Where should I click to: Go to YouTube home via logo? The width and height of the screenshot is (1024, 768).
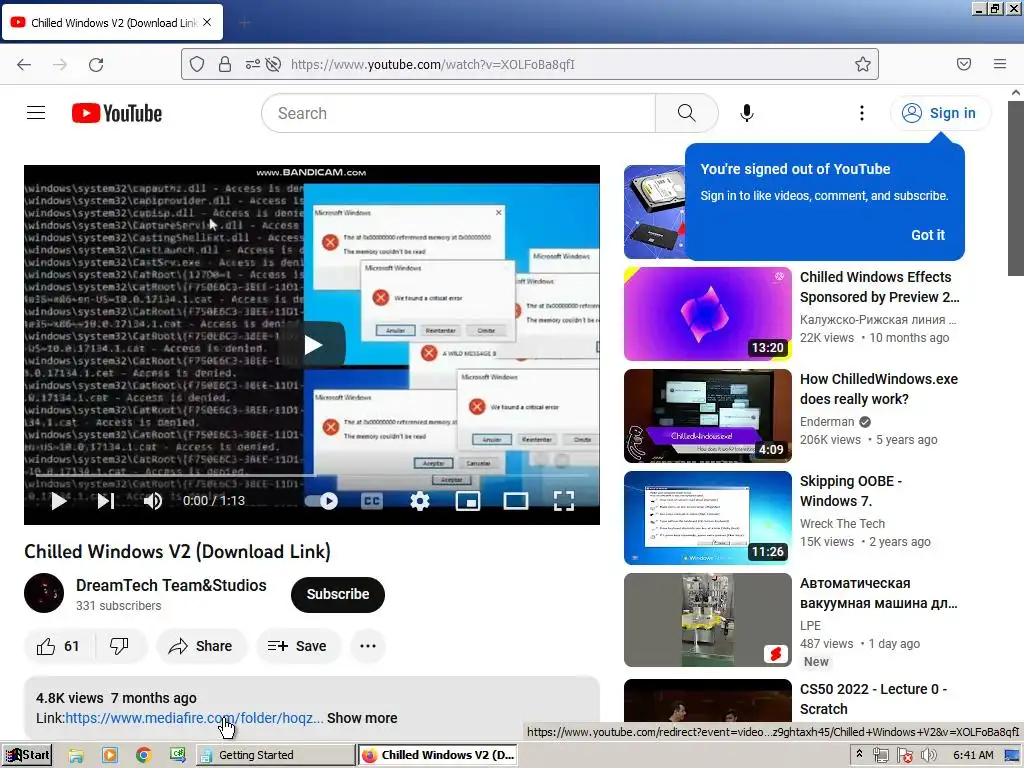tap(117, 113)
